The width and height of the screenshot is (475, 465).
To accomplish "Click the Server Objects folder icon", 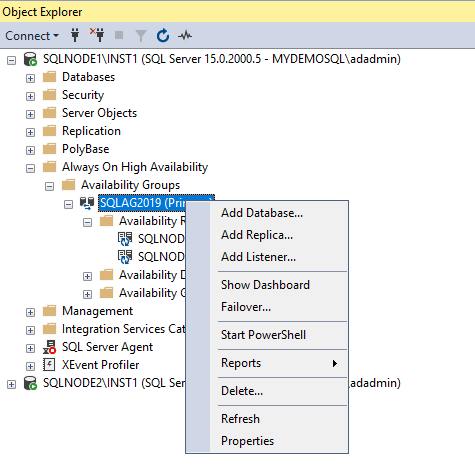I will (50, 113).
